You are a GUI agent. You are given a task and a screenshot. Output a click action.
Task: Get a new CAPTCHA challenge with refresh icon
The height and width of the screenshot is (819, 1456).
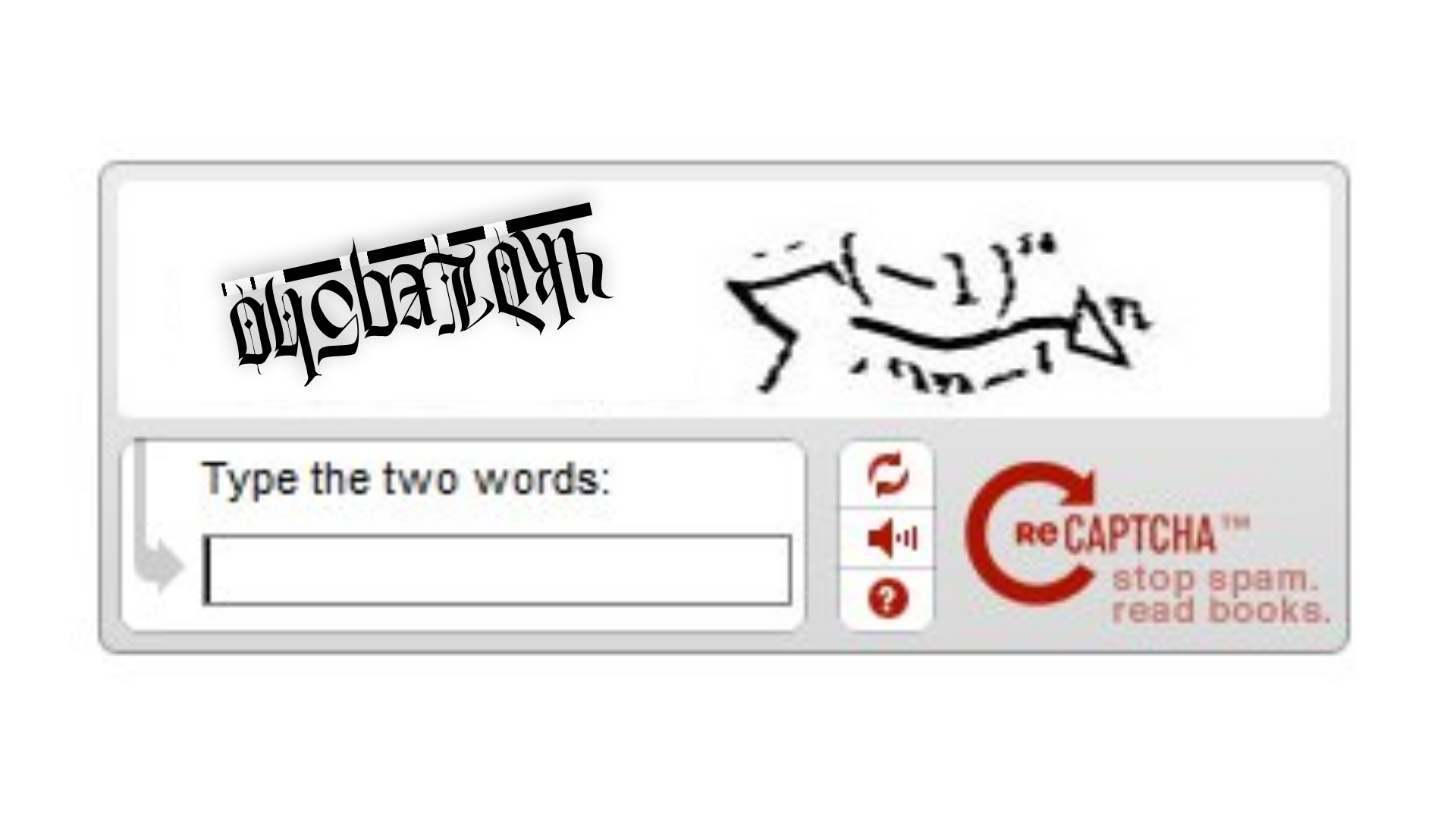click(x=887, y=475)
